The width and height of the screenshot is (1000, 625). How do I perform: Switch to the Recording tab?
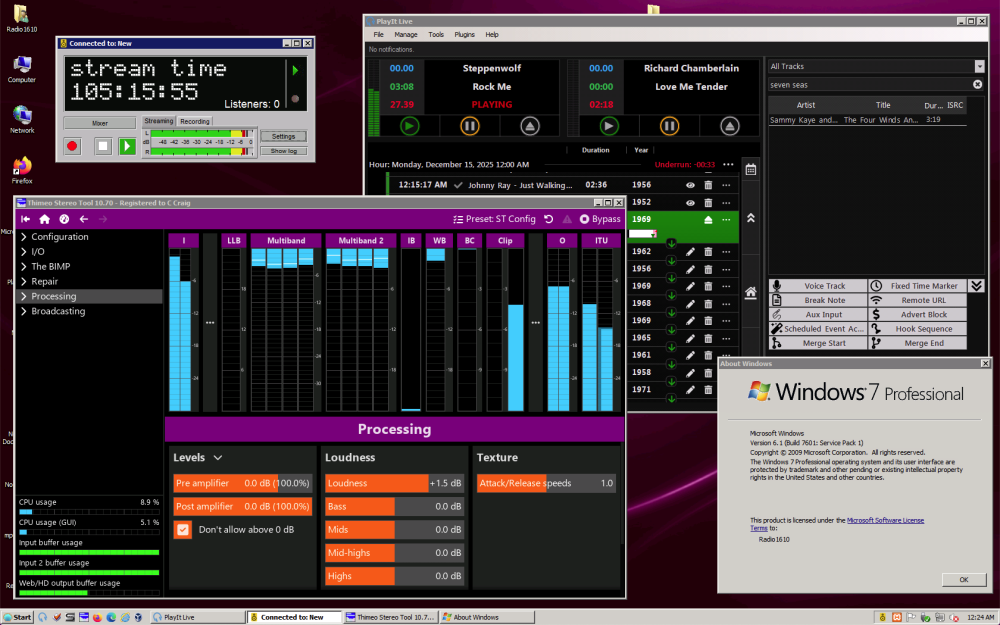coord(195,121)
